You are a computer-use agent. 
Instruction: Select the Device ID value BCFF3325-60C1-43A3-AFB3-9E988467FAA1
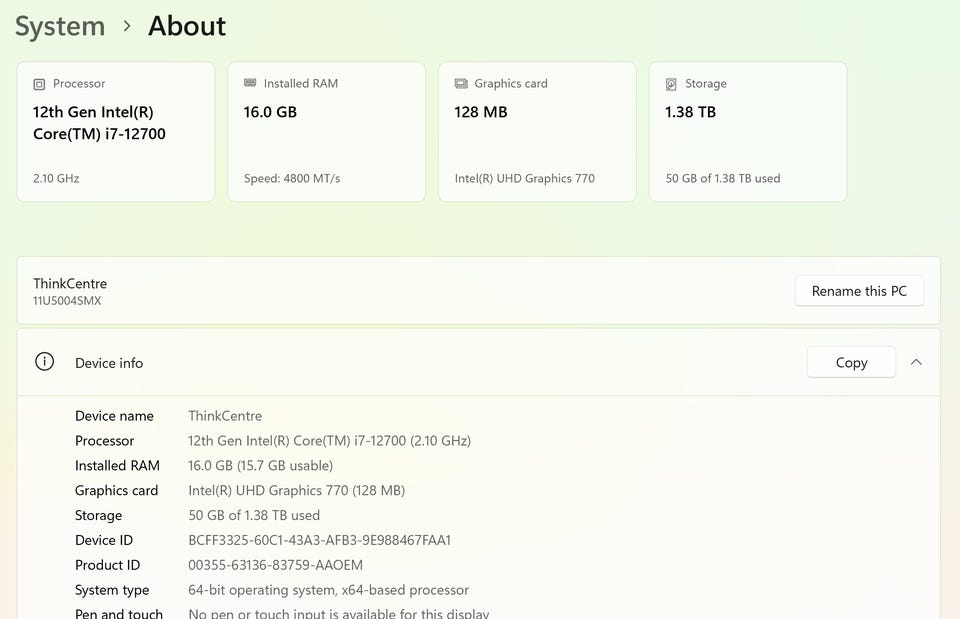320,541
